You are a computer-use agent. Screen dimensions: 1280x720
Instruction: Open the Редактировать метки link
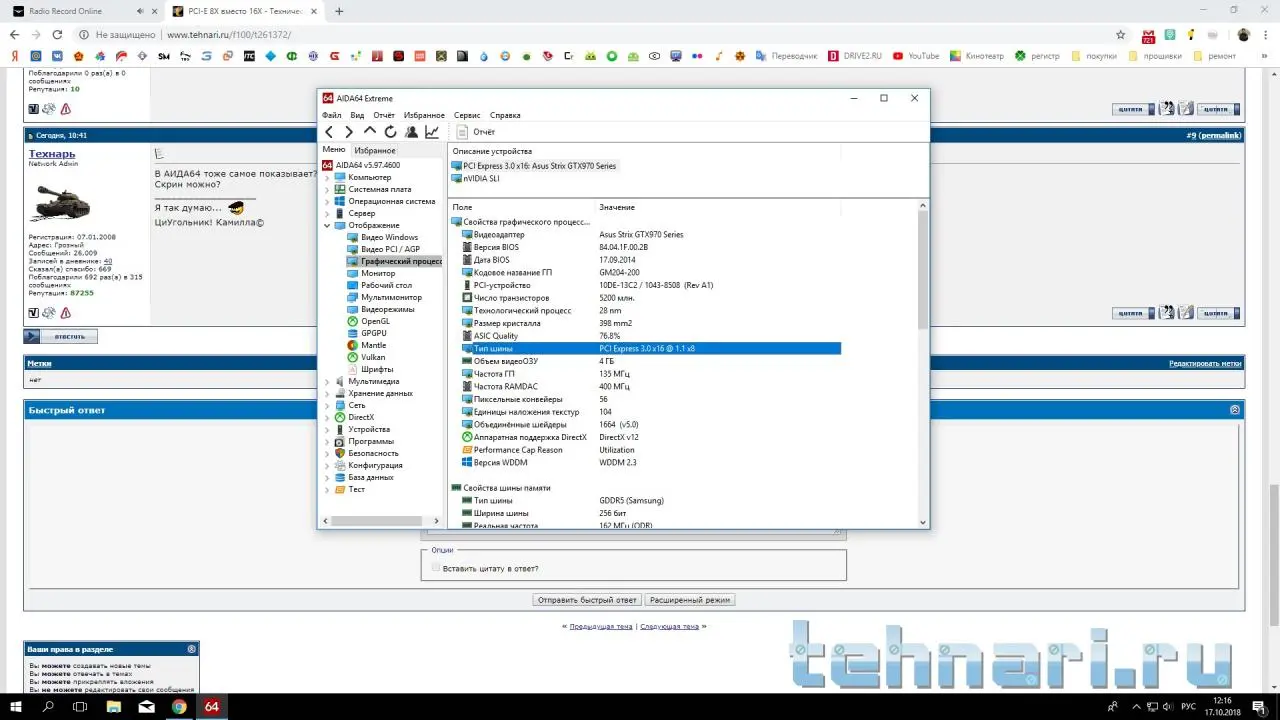click(x=1205, y=364)
